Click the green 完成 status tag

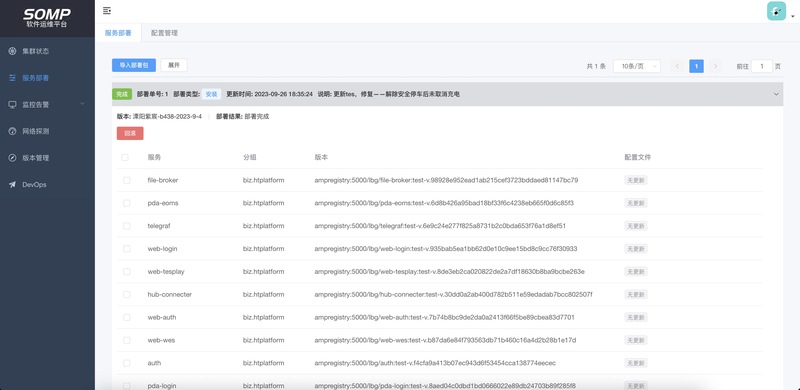pos(122,94)
